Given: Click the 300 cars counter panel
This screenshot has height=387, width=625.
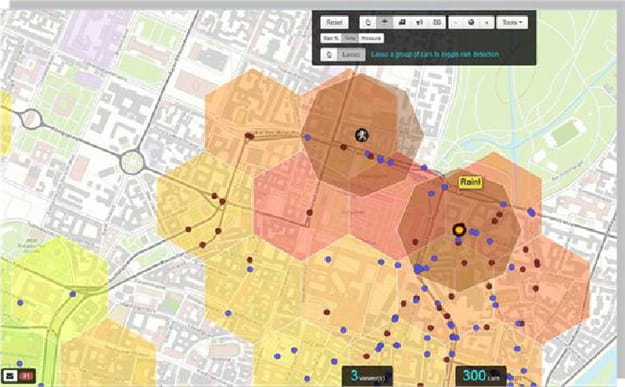Looking at the screenshot, I should point(481,376).
